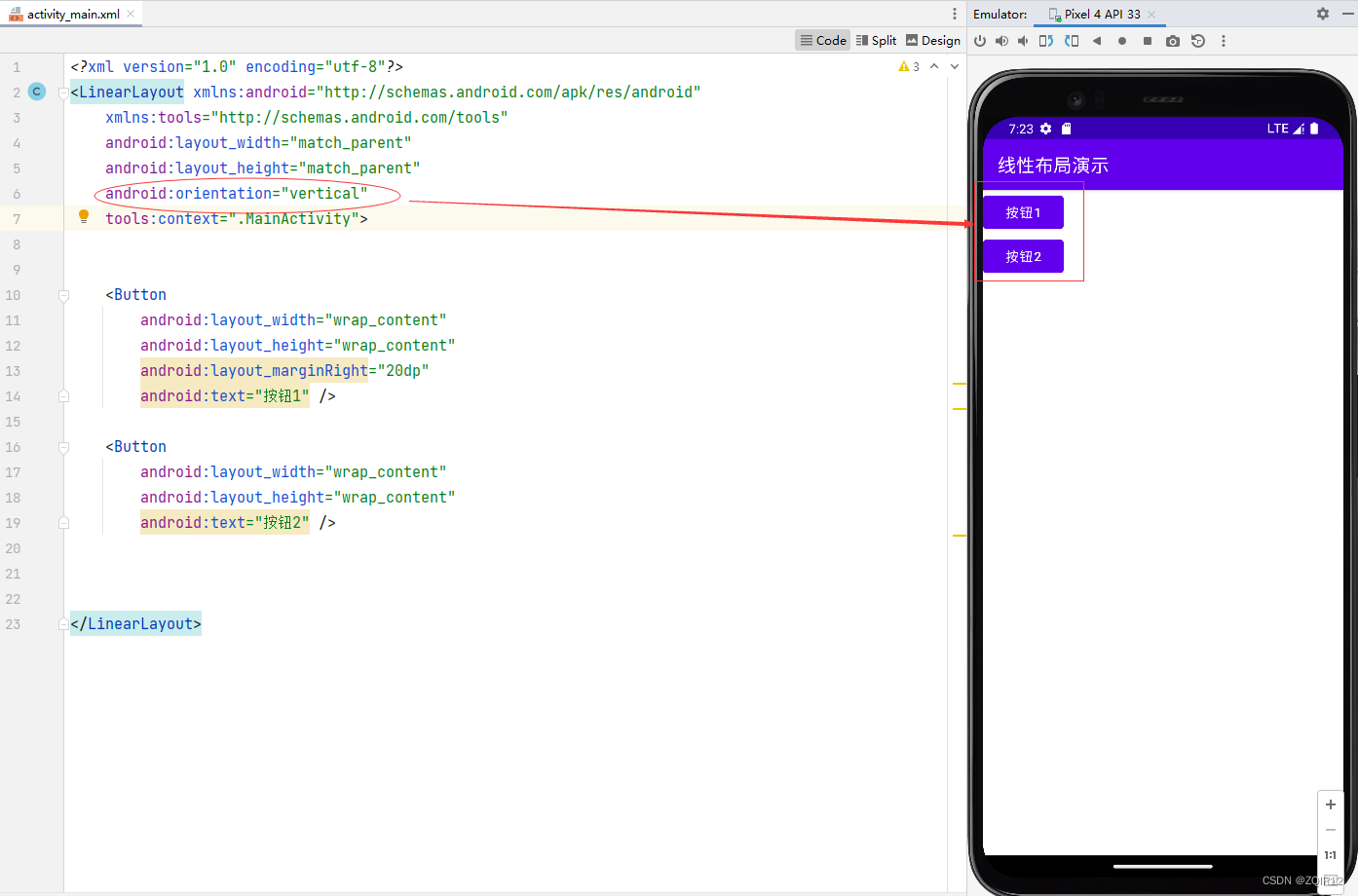Close the activity_main.xml editor tab

(131, 14)
